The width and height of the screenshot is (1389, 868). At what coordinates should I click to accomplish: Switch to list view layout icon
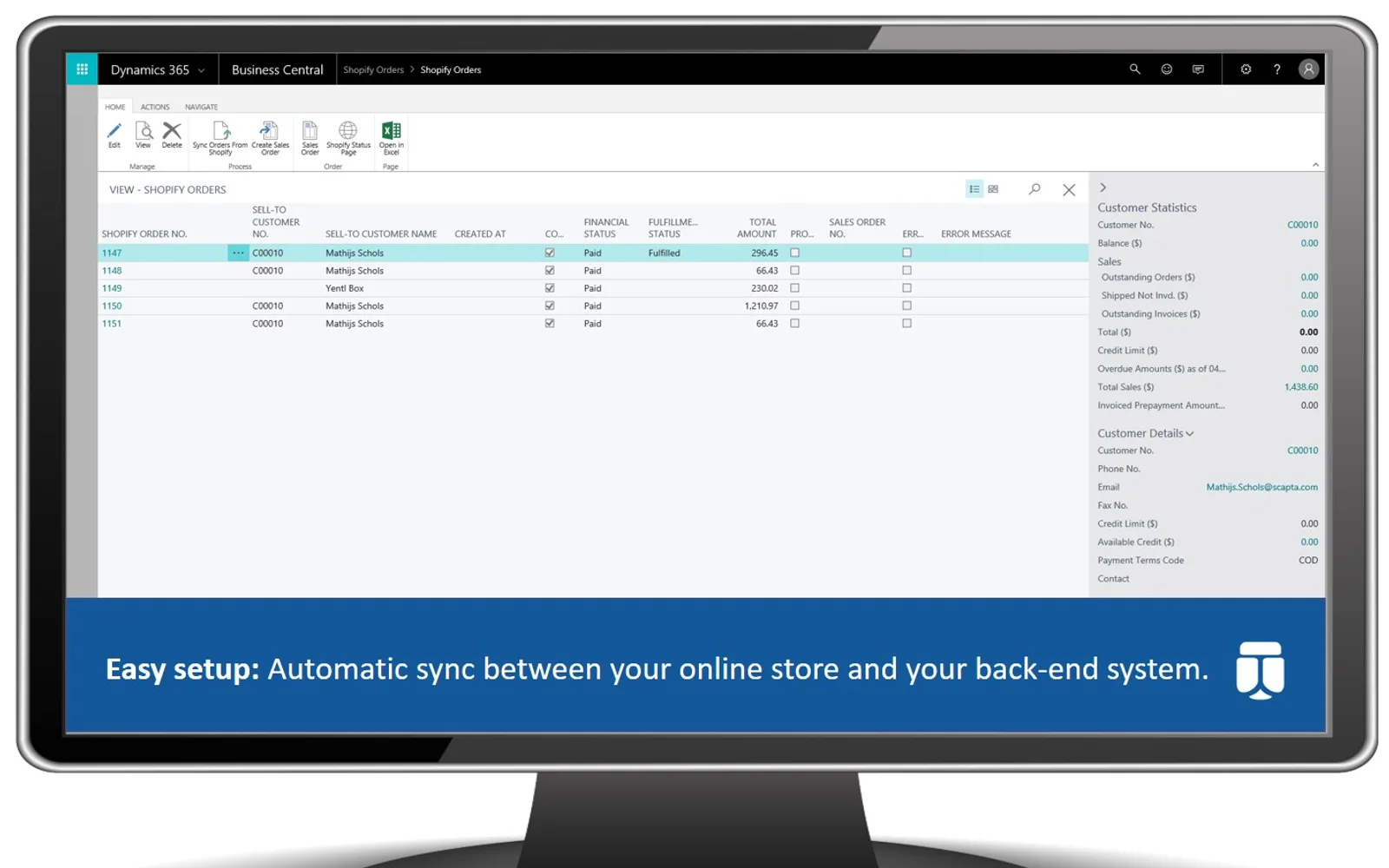[x=974, y=189]
